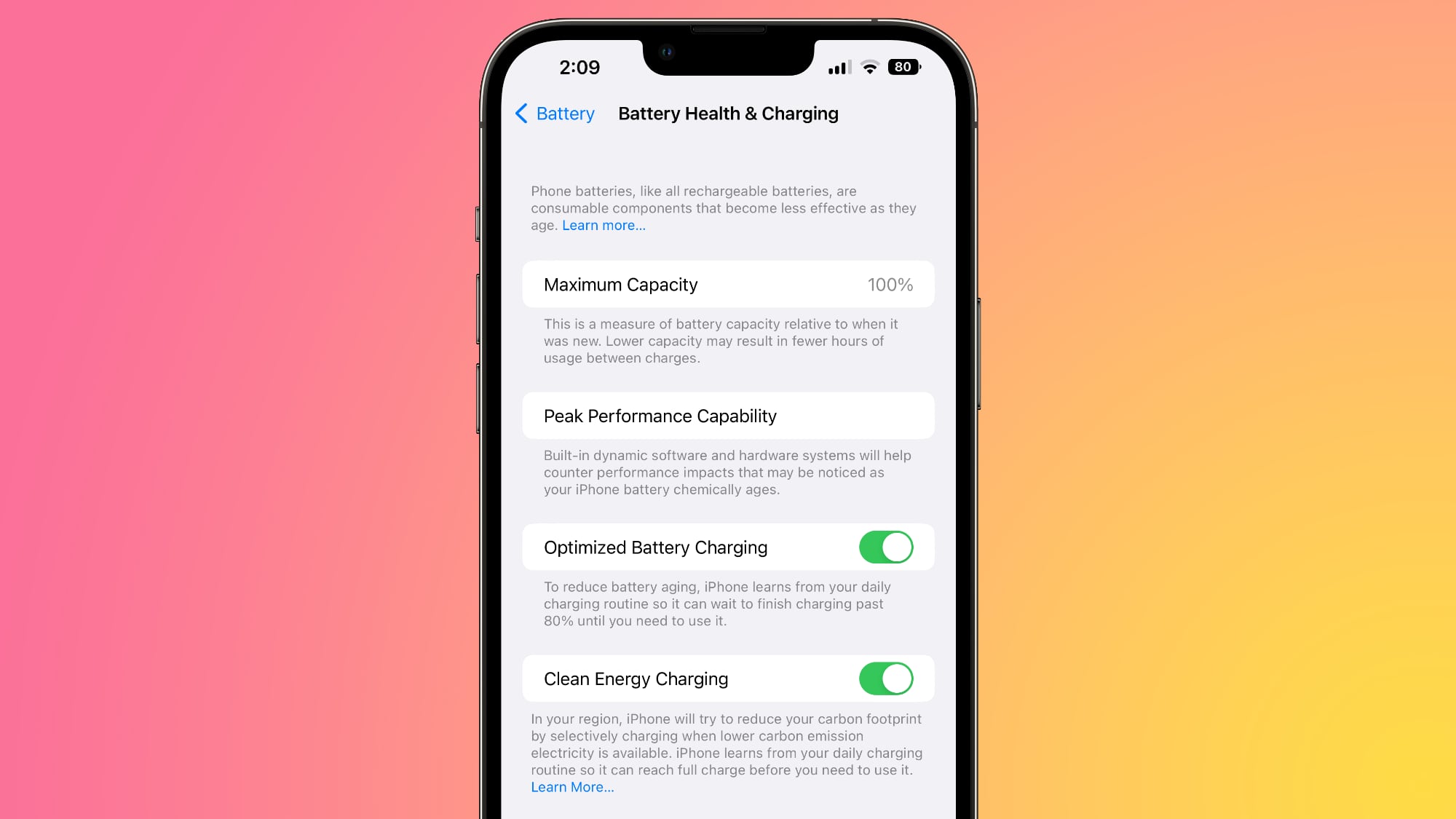This screenshot has width=1456, height=819.
Task: Tap the cellular signal strength icon
Action: (x=838, y=67)
